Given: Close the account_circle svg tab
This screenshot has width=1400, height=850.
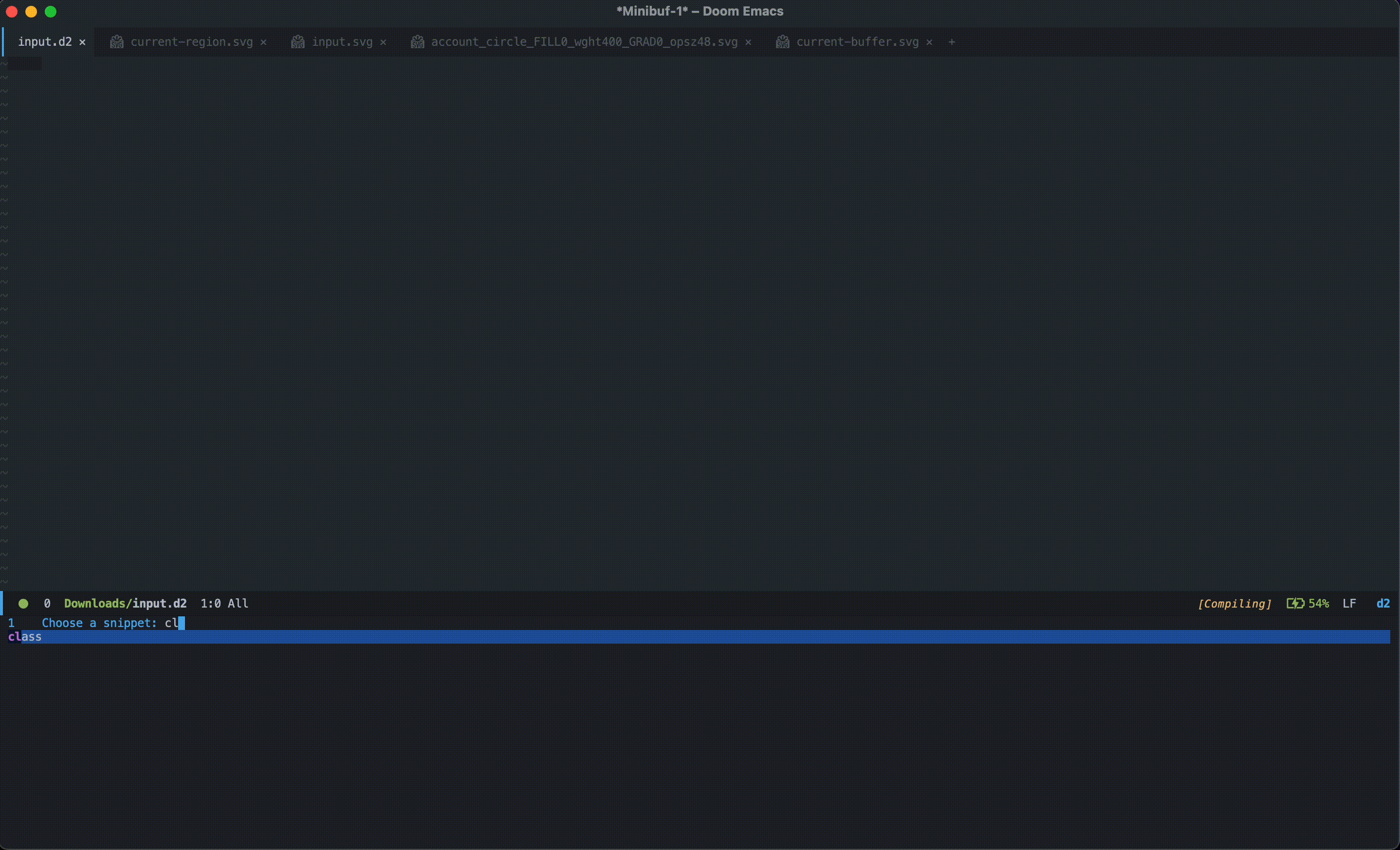Looking at the screenshot, I should point(748,42).
